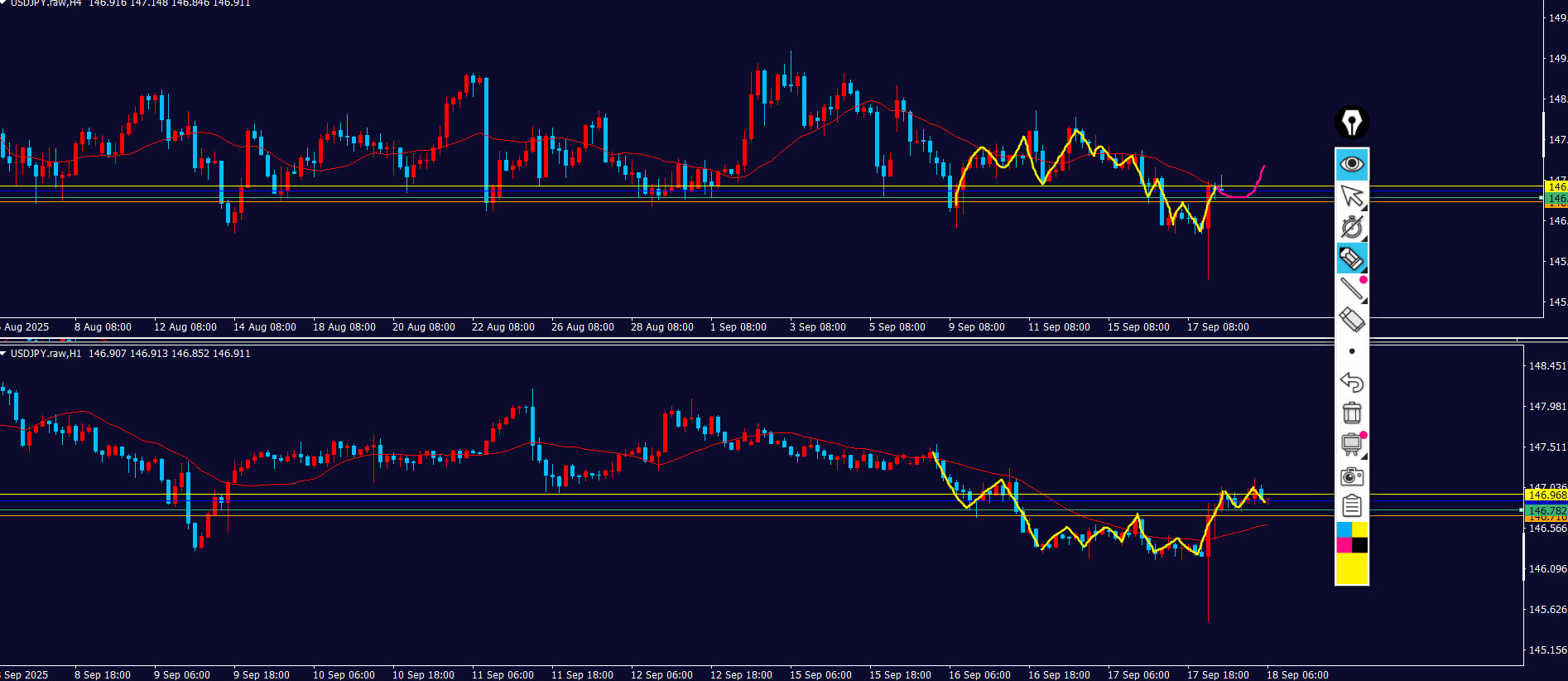Screen dimensions: 1568x681
Task: Open the Epic Pen menu logo
Action: pos(1351,123)
